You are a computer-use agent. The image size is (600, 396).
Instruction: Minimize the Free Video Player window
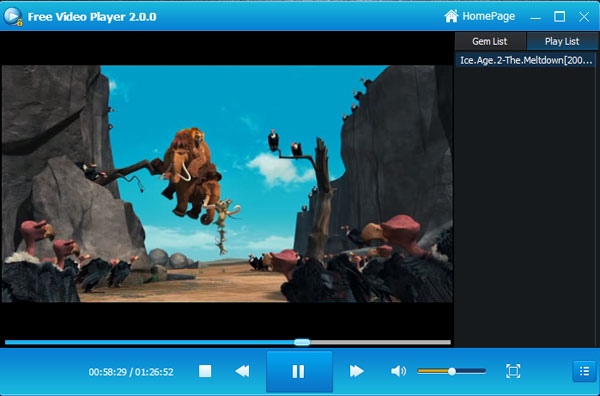(536, 17)
